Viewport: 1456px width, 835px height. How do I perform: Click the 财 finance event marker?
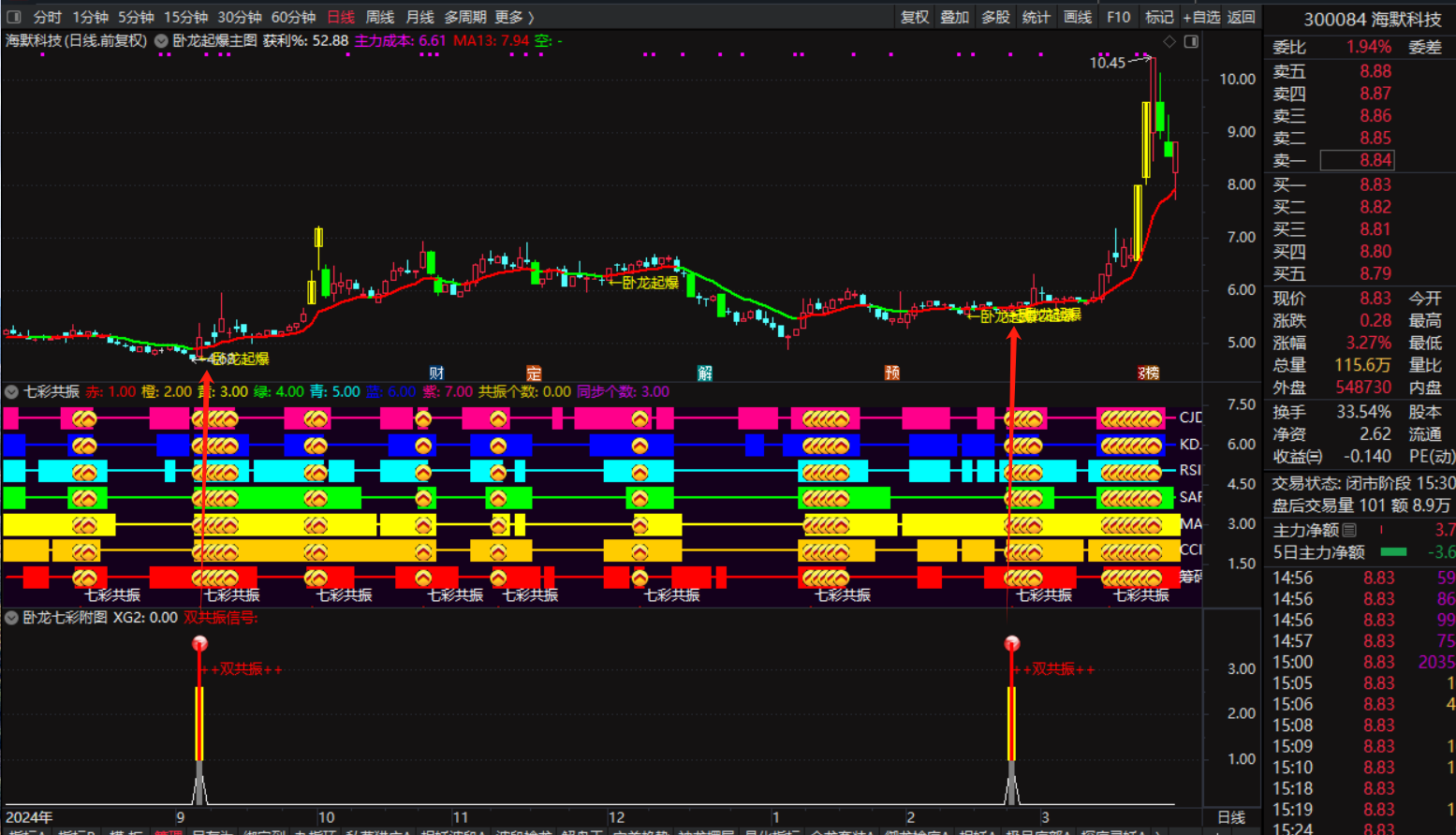click(x=436, y=373)
